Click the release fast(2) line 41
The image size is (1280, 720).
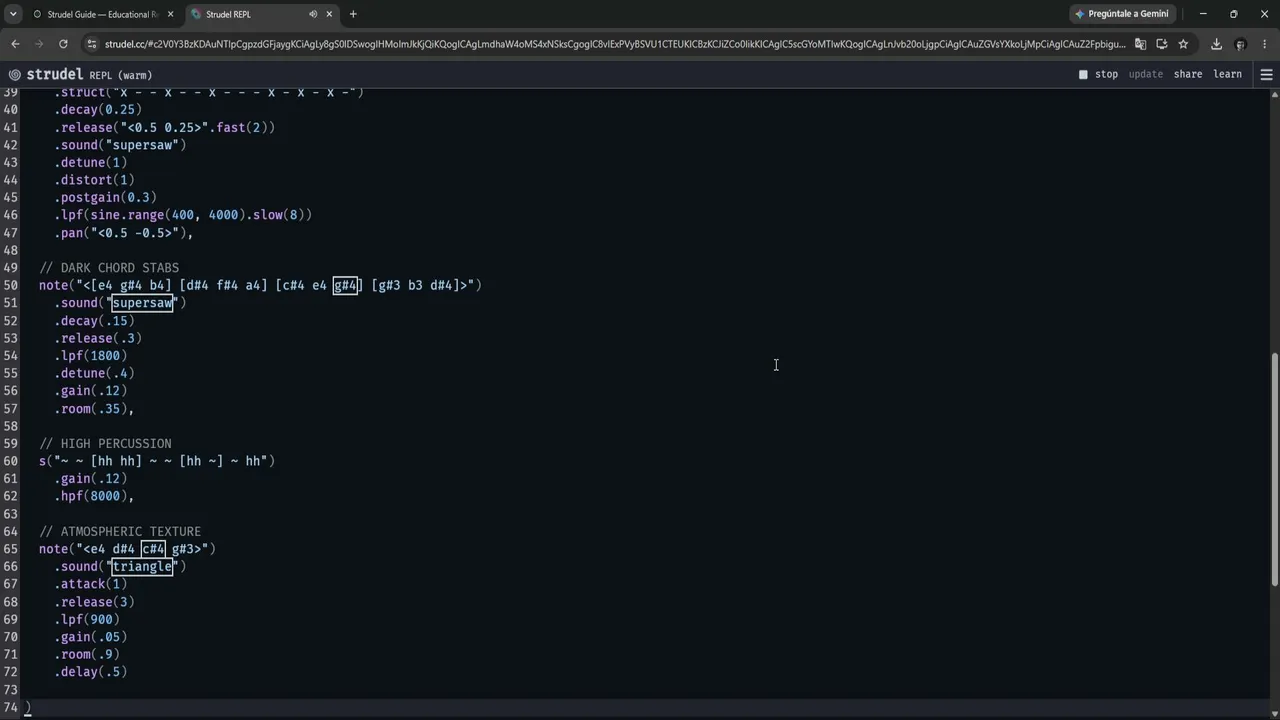coord(165,128)
